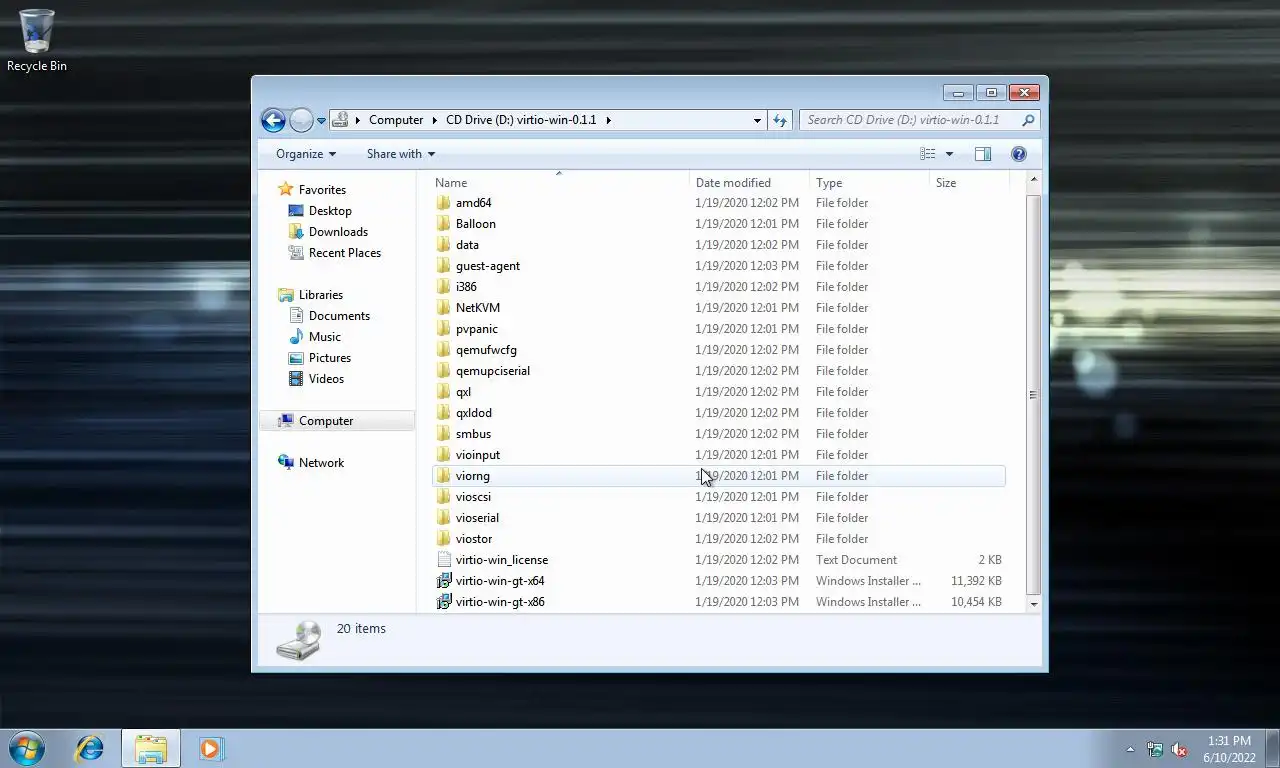Select the virtio-win_license text document icon
This screenshot has width=1280, height=768.
444,560
